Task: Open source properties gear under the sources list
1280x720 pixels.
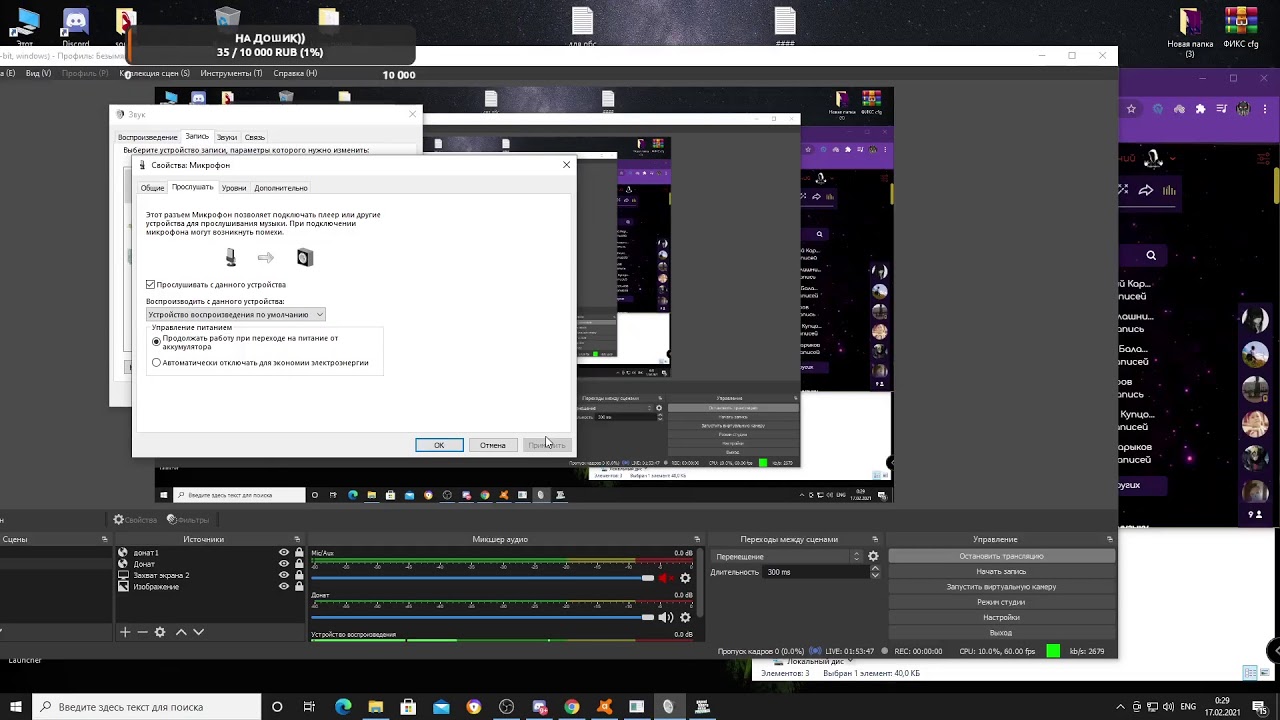Action: coord(159,632)
